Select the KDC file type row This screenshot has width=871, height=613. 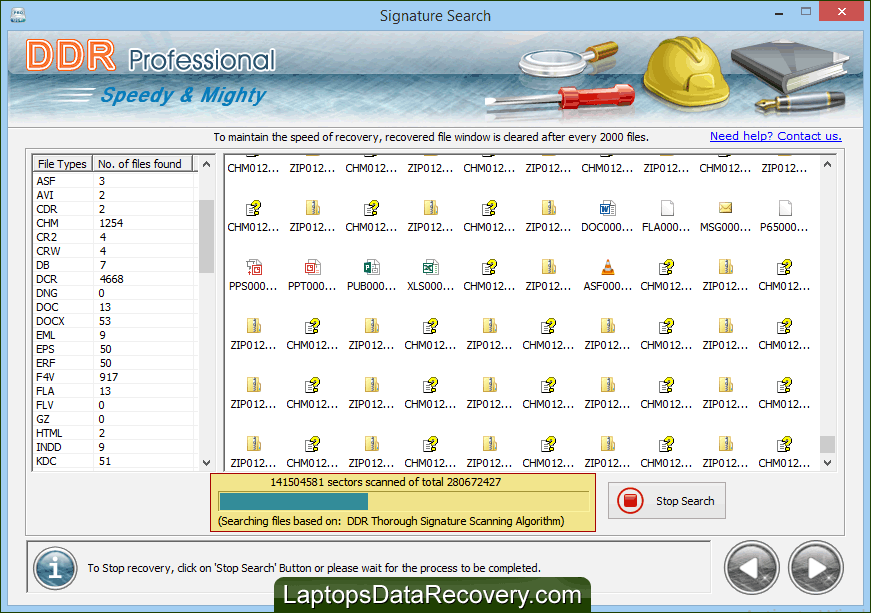pyautogui.click(x=115, y=461)
